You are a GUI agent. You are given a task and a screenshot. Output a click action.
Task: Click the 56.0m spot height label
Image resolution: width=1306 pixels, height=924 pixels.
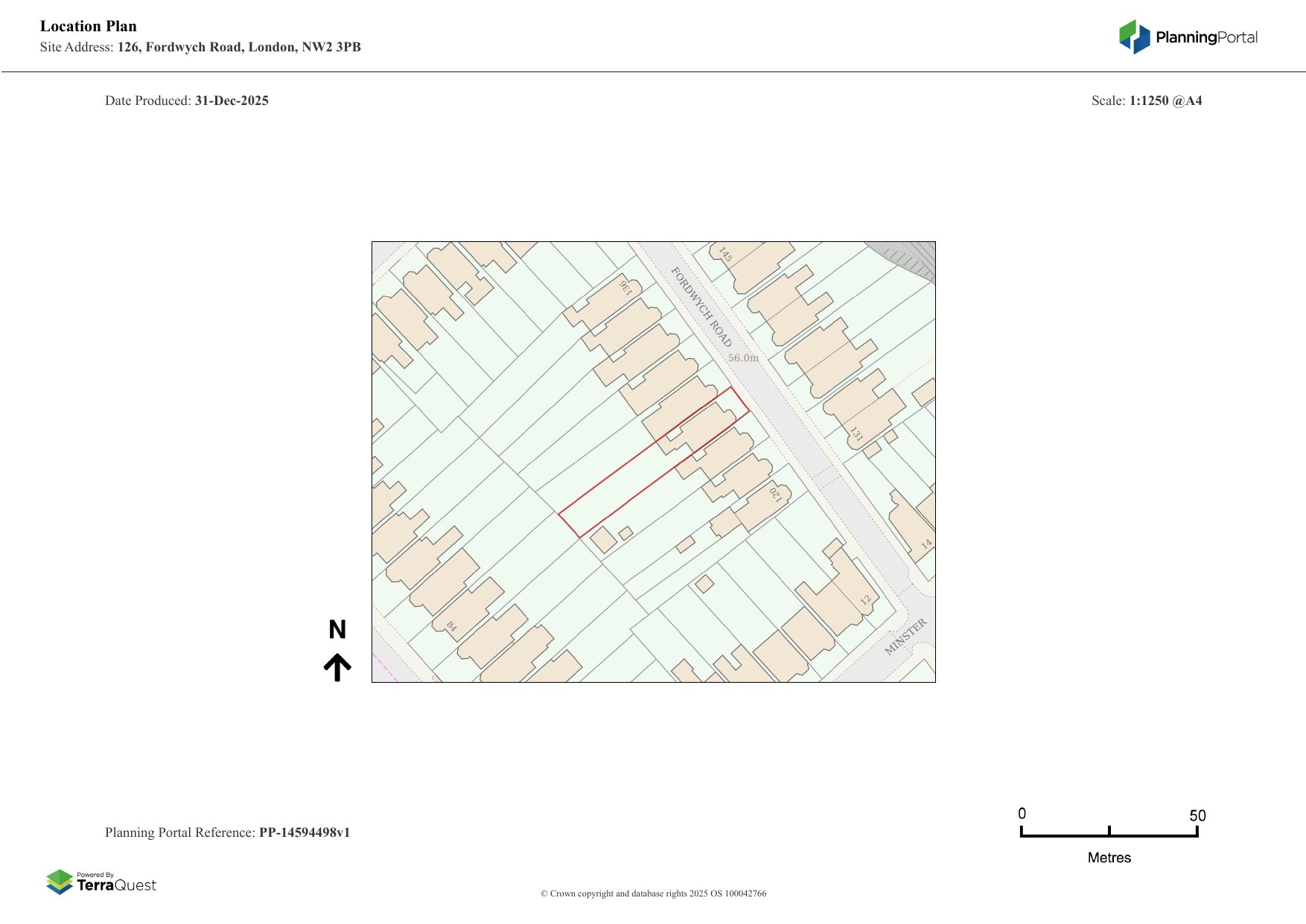743,358
